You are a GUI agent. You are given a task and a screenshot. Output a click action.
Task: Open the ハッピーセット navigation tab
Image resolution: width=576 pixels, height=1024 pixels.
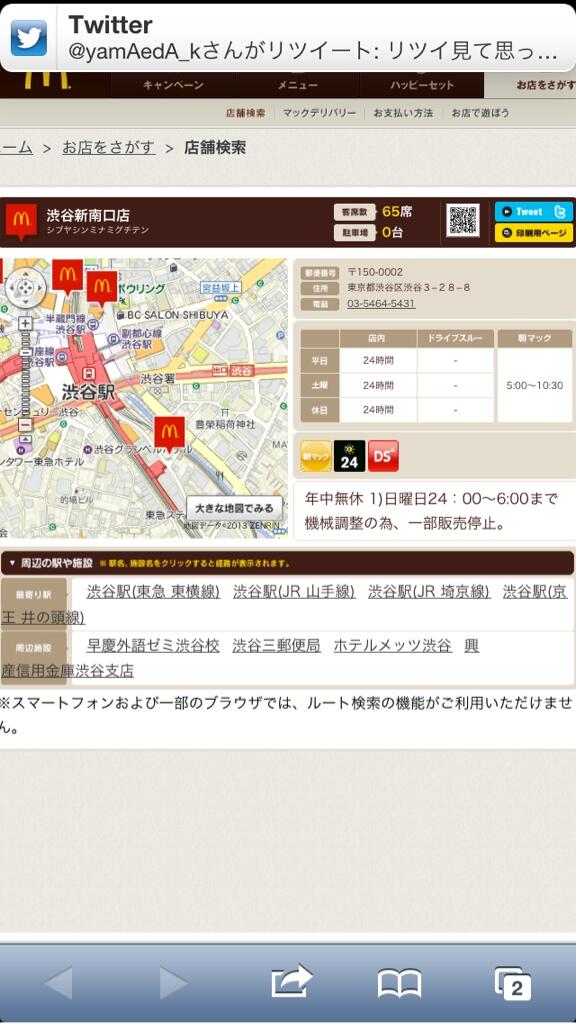pyautogui.click(x=422, y=85)
